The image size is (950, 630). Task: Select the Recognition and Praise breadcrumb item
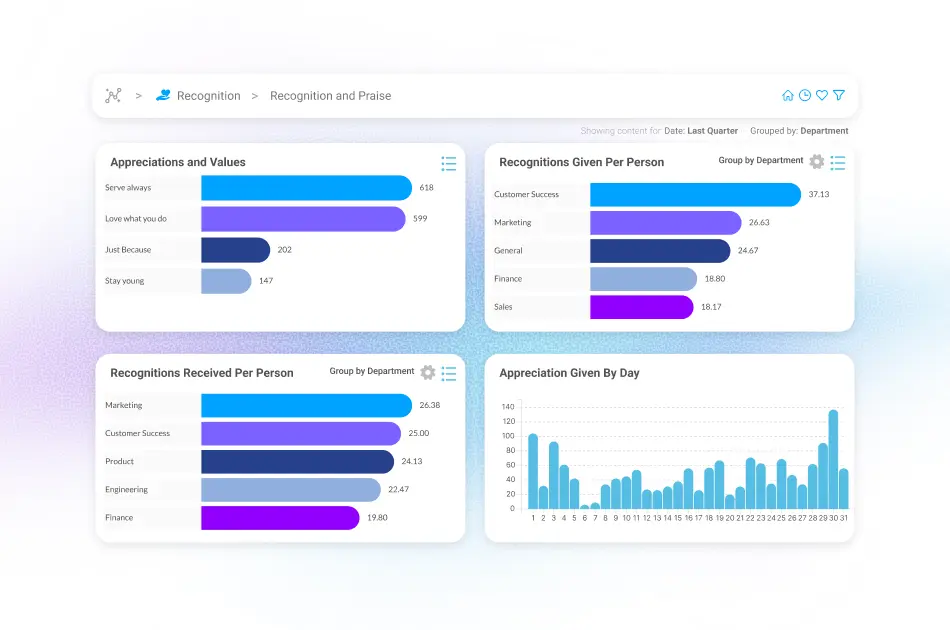point(330,95)
